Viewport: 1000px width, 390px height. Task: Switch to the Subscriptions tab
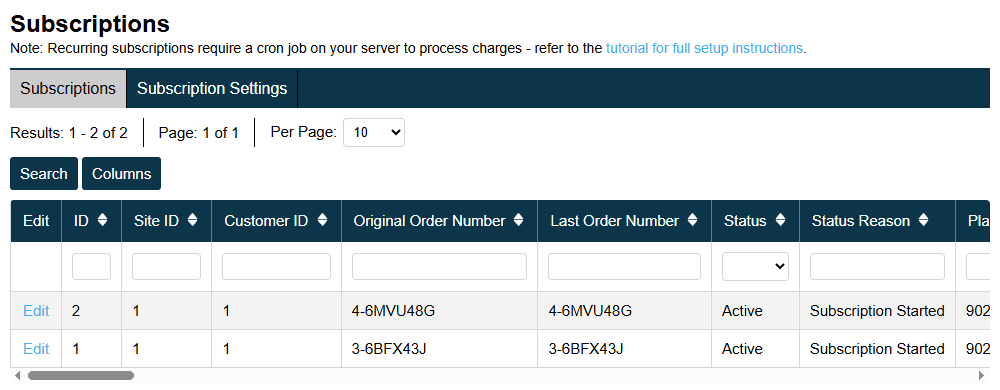(x=68, y=89)
